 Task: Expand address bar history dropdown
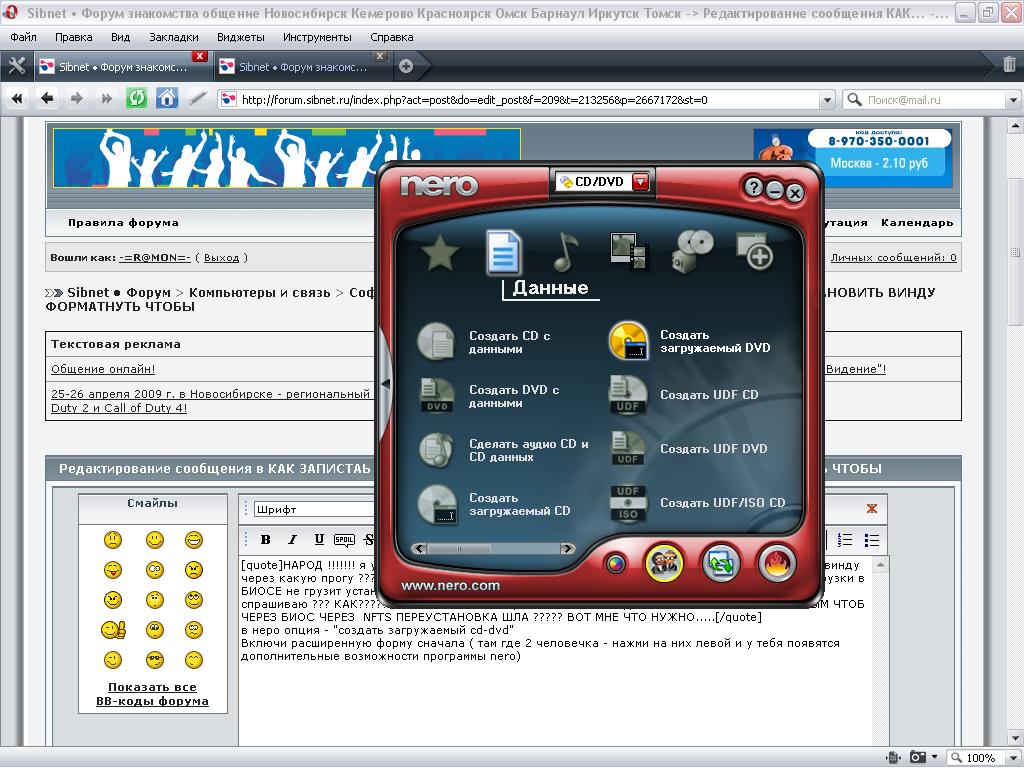click(827, 100)
